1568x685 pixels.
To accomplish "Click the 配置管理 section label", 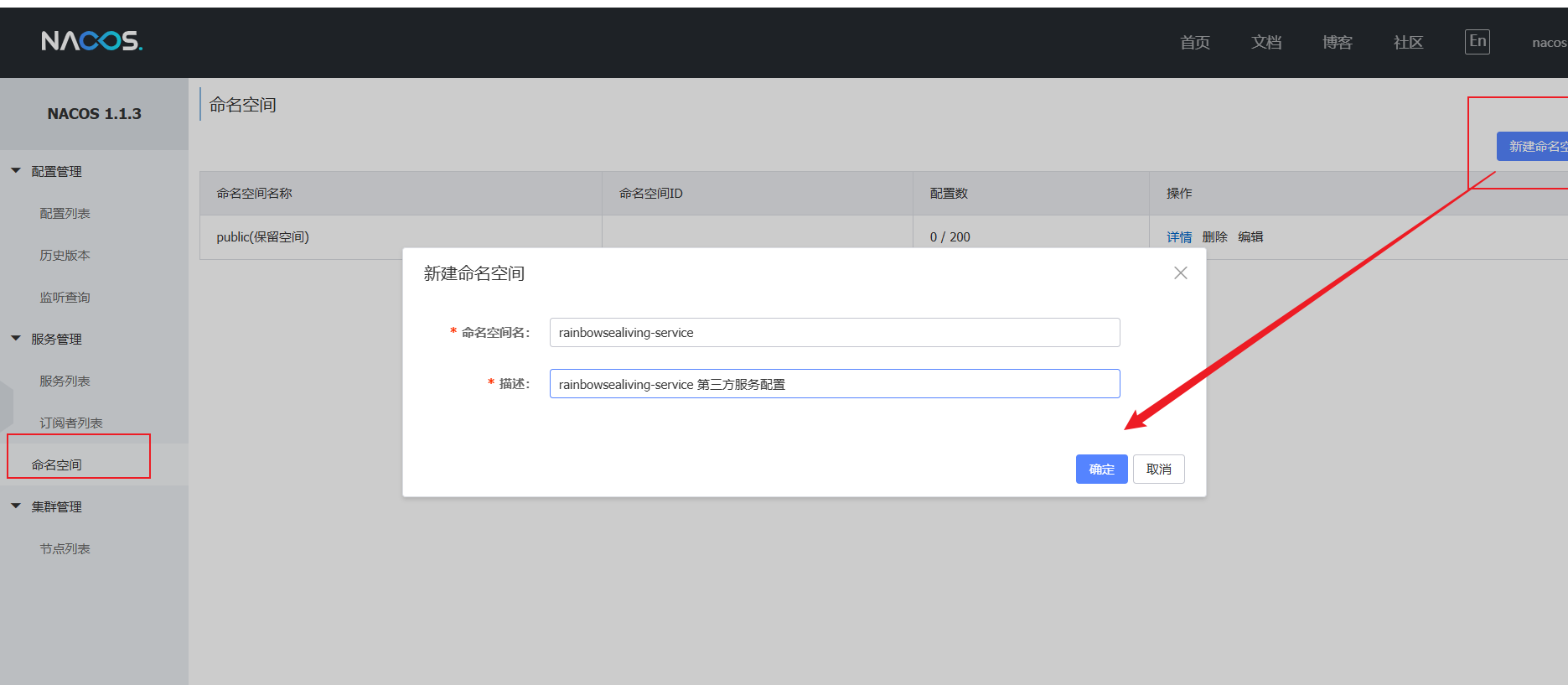I will click(x=56, y=171).
